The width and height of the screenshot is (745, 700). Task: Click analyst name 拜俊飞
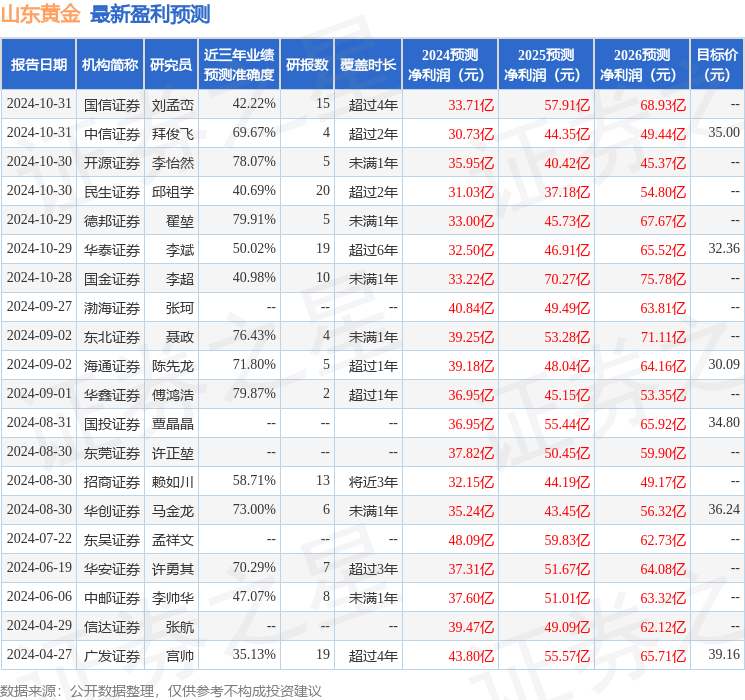point(173,134)
